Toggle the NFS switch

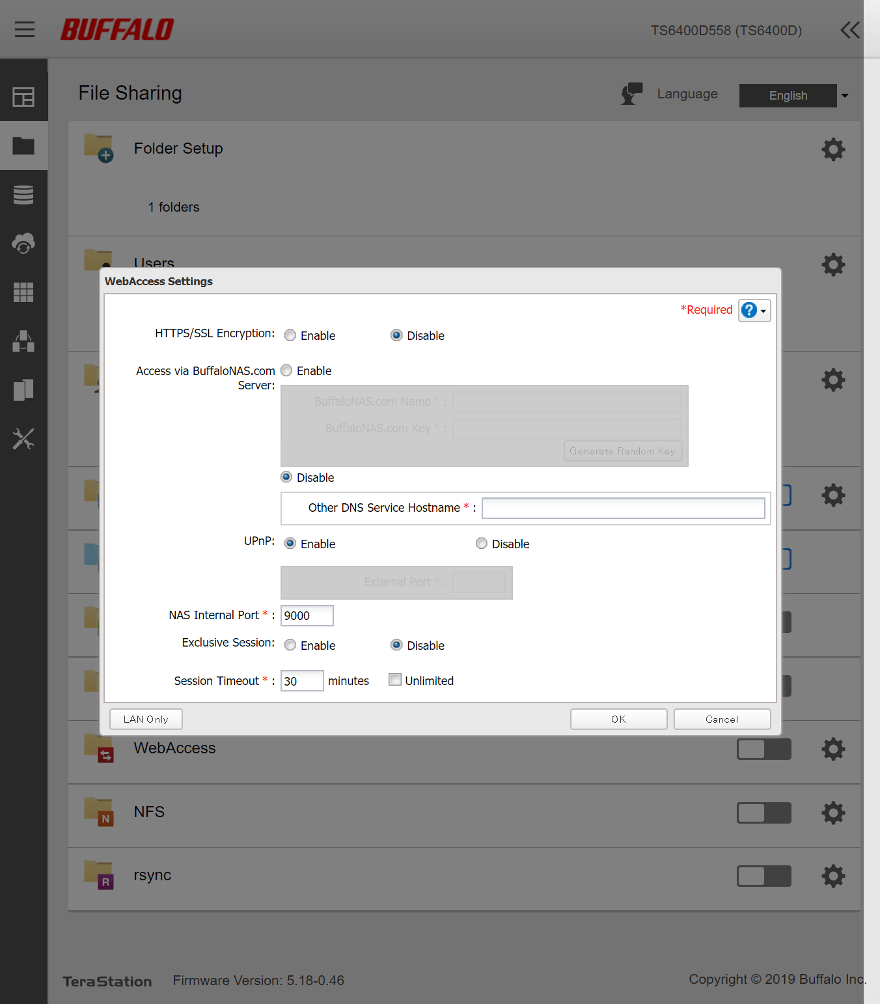point(764,813)
